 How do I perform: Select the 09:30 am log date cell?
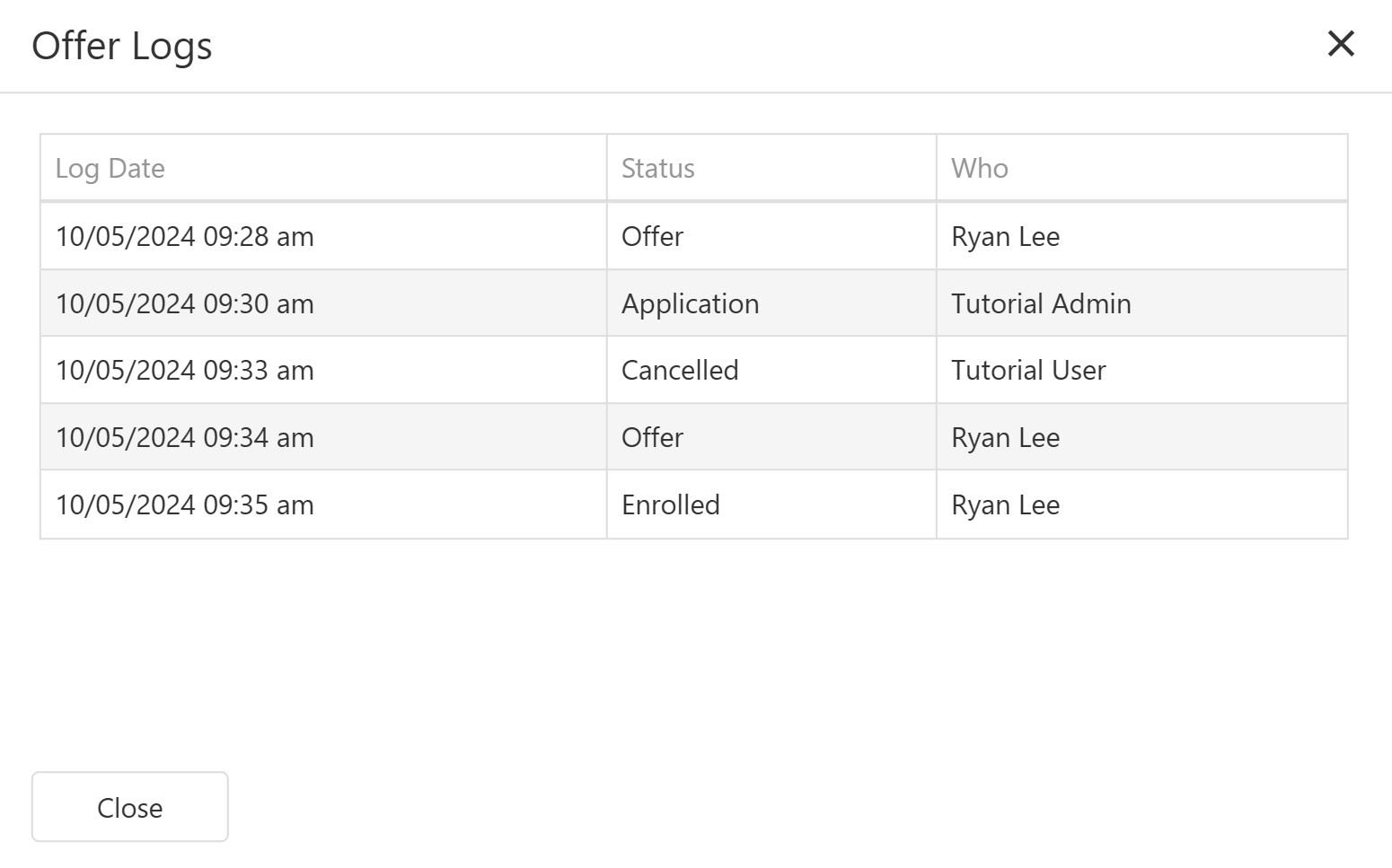tap(185, 304)
